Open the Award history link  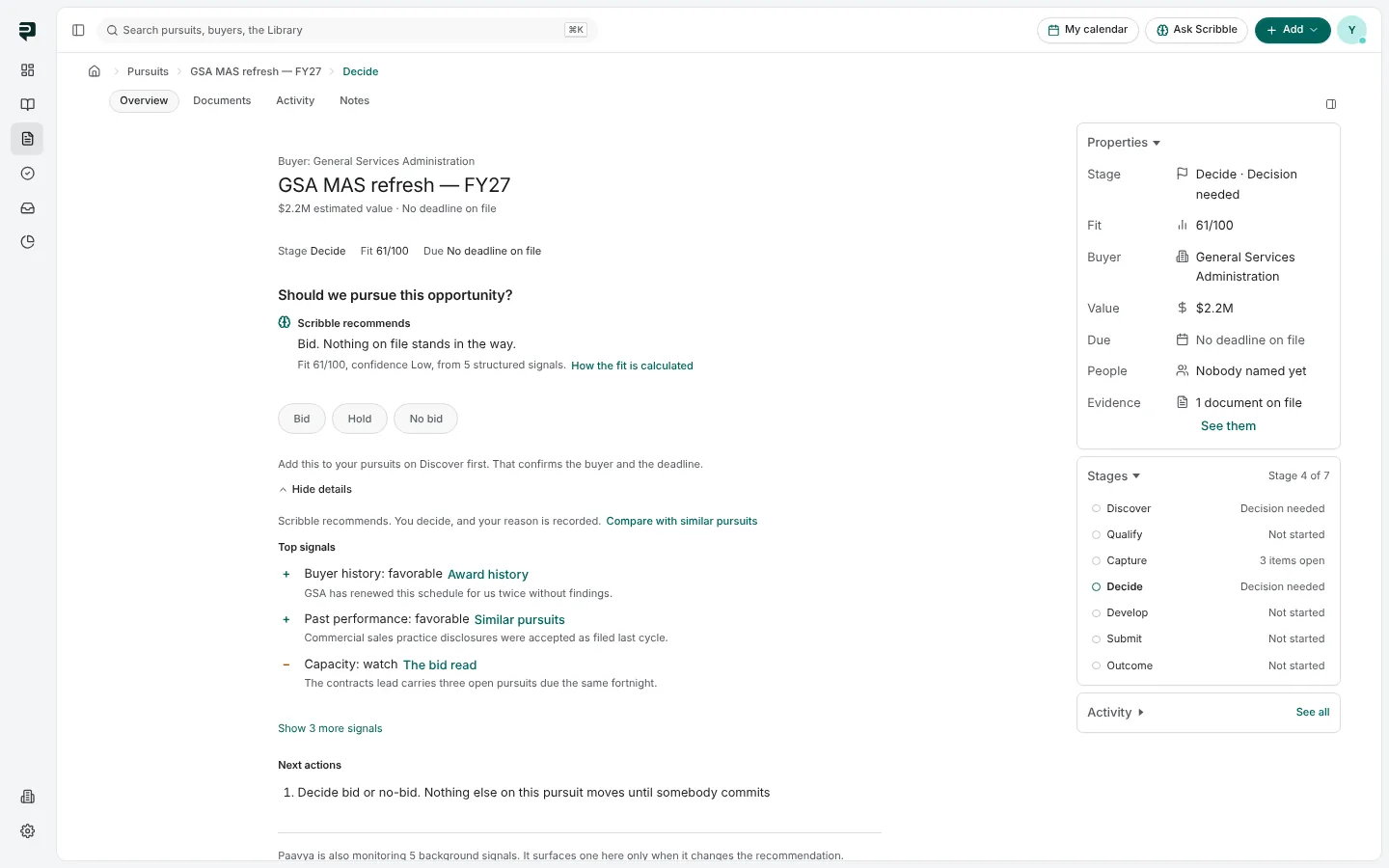pyautogui.click(x=488, y=575)
